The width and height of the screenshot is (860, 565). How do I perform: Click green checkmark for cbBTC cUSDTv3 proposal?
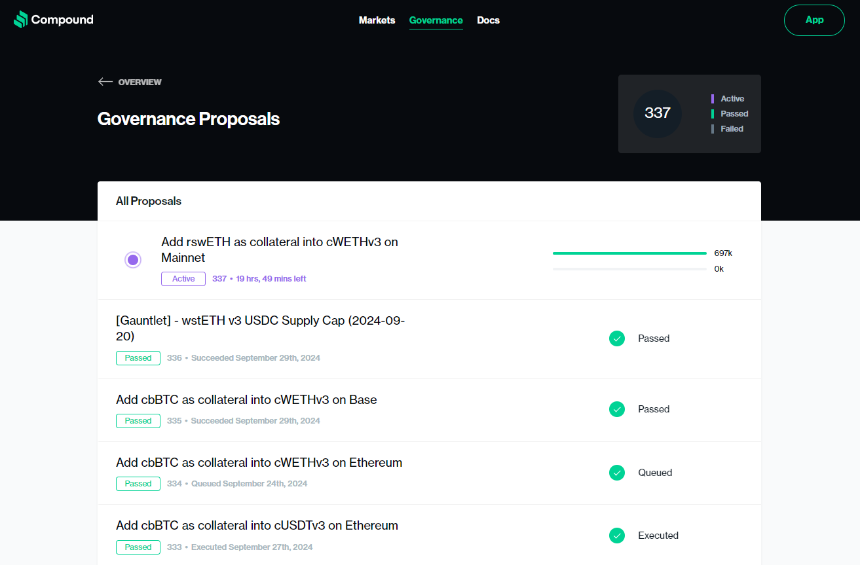[617, 535]
